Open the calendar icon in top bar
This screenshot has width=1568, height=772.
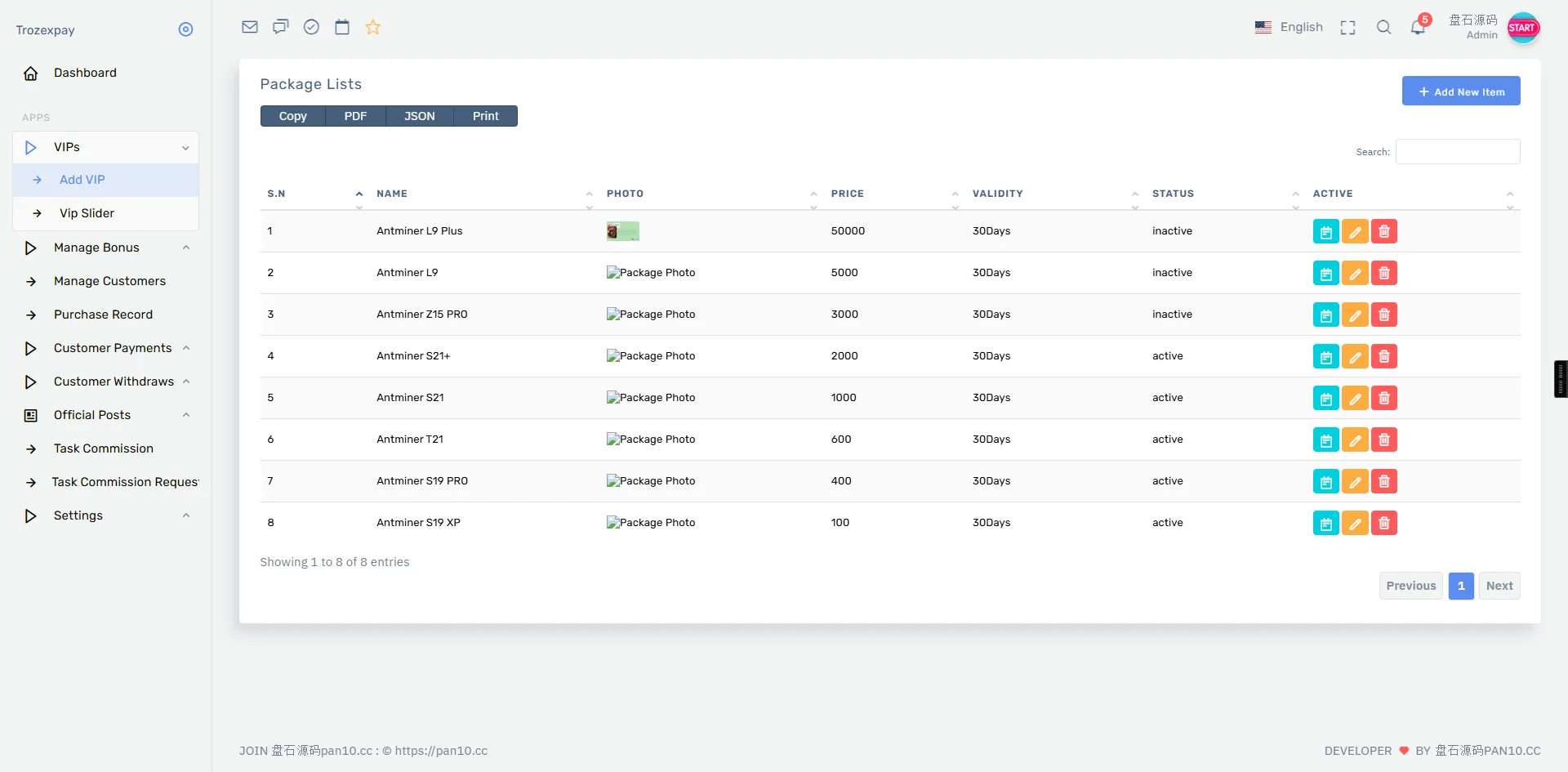coord(342,27)
